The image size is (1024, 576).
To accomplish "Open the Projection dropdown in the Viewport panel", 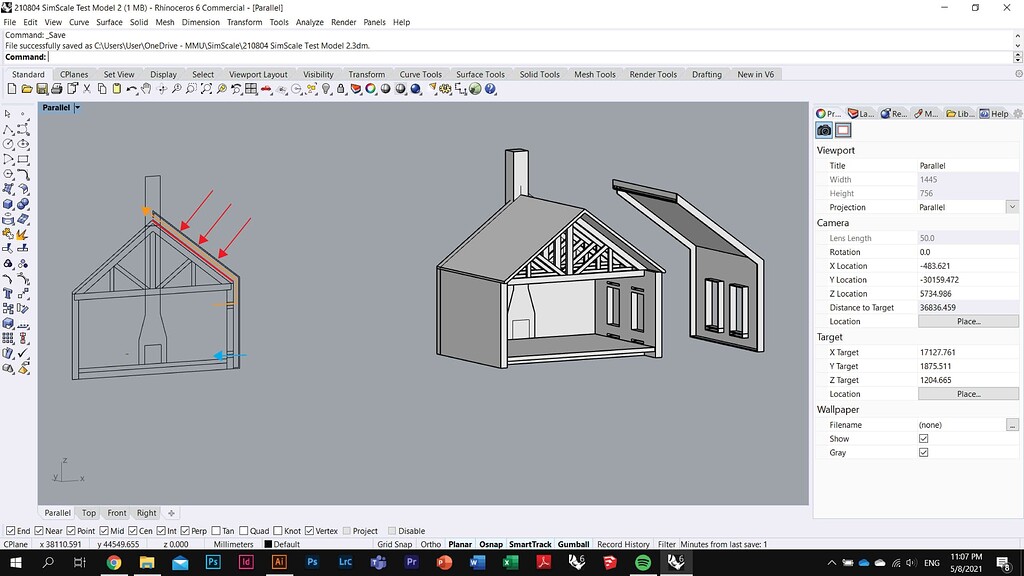I will [1013, 207].
